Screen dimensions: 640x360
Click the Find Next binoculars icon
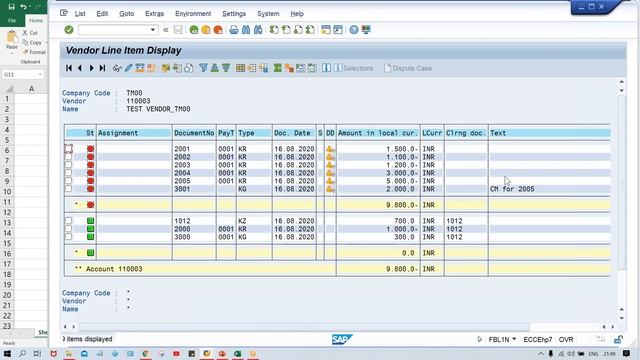pos(258,29)
